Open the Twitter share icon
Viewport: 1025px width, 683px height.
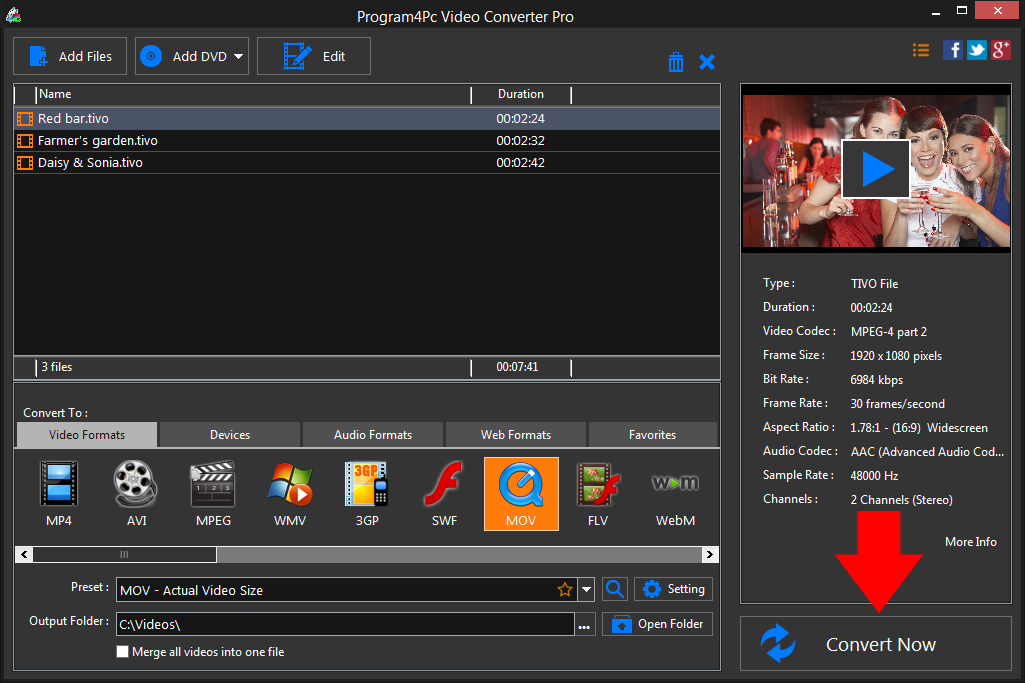[977, 50]
